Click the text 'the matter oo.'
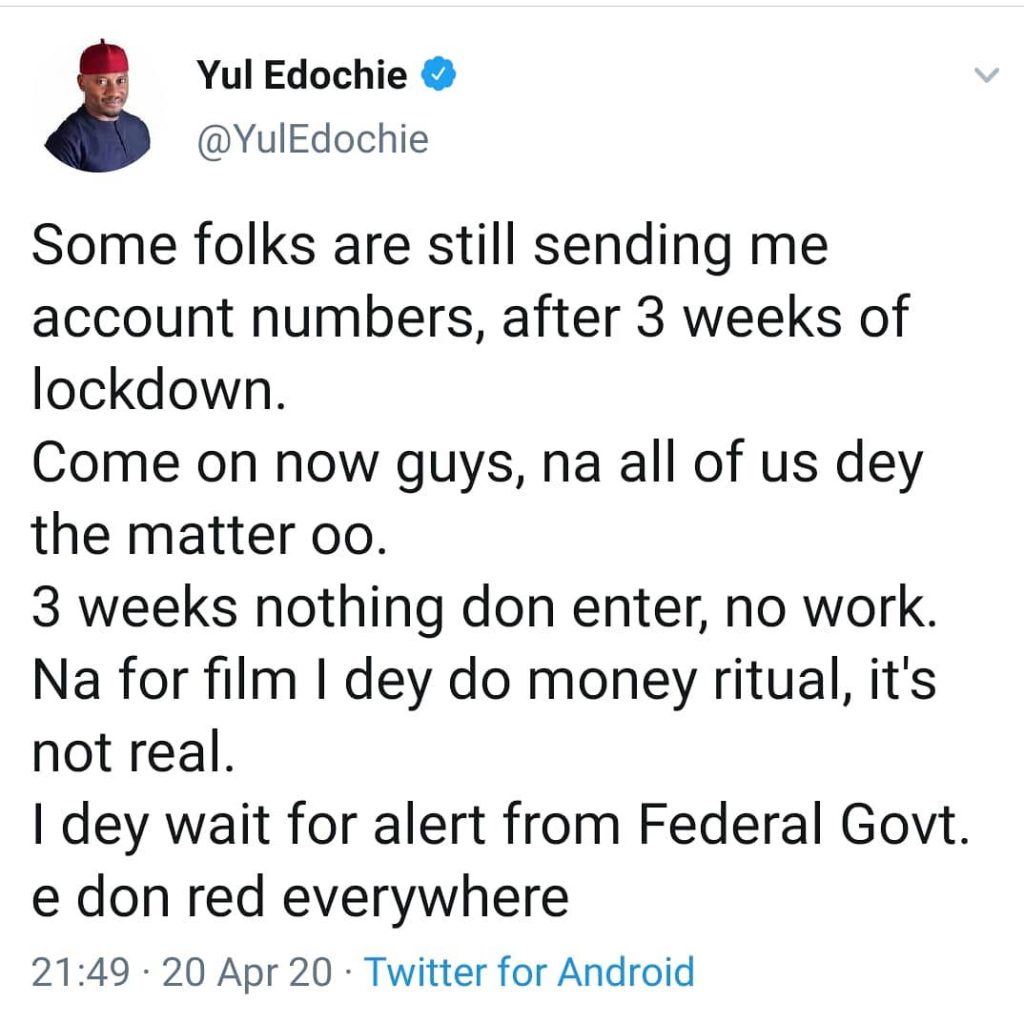 click(207, 536)
